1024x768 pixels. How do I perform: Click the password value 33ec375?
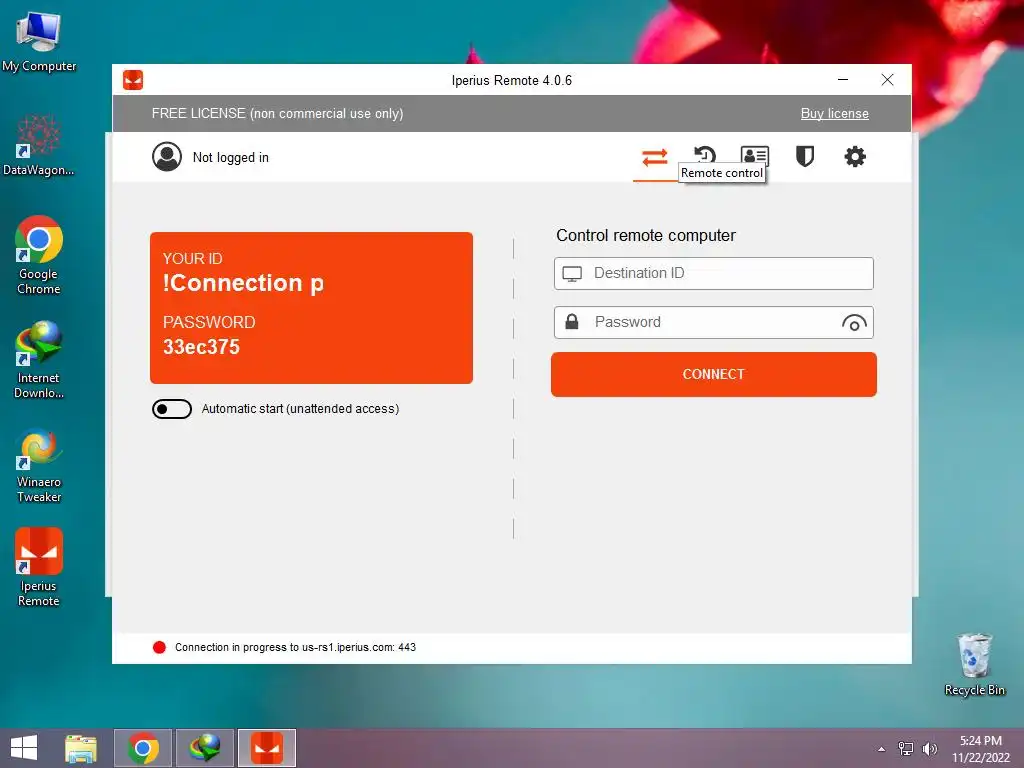click(x=201, y=347)
